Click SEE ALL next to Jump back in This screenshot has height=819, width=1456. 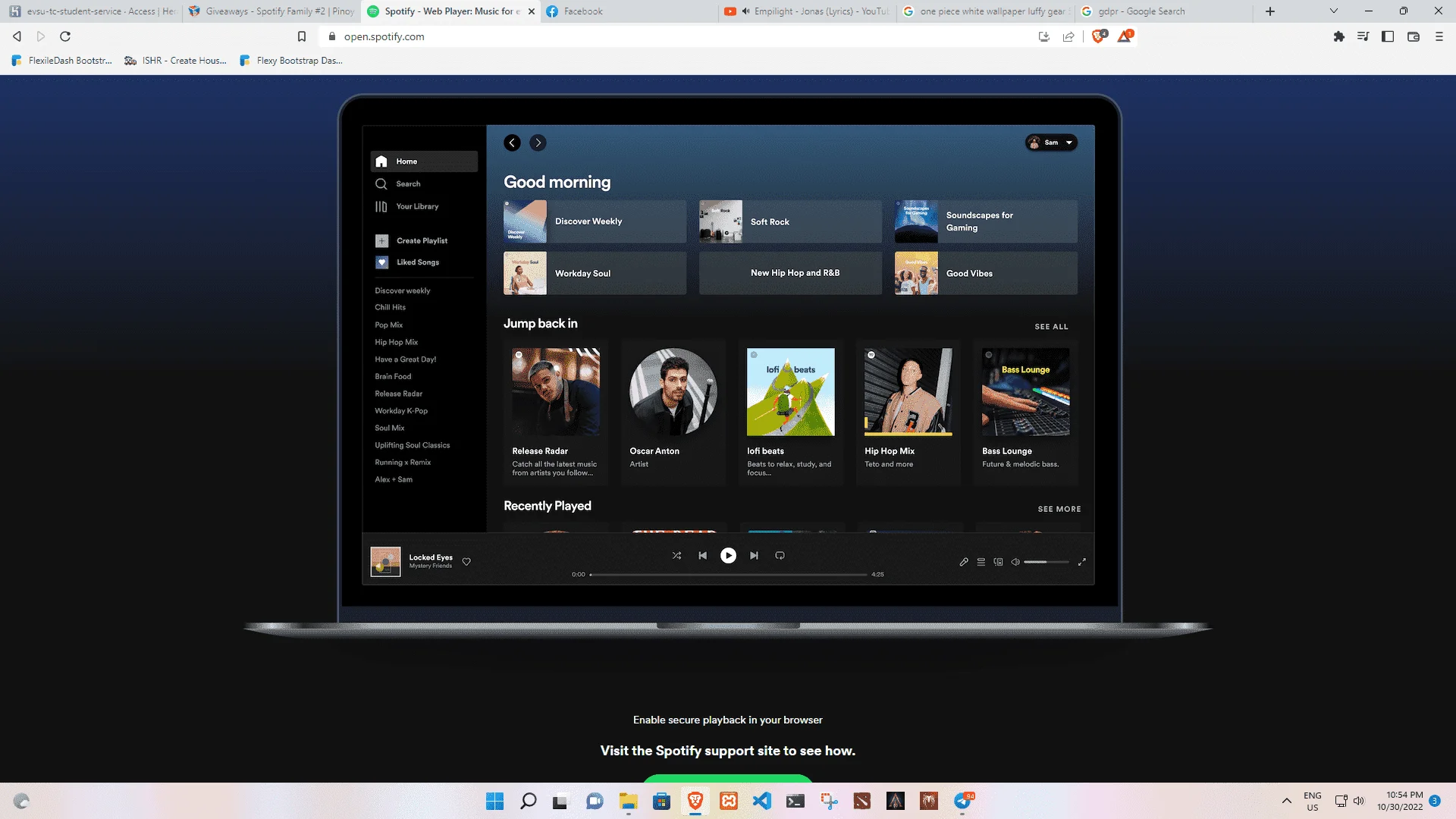click(x=1051, y=327)
